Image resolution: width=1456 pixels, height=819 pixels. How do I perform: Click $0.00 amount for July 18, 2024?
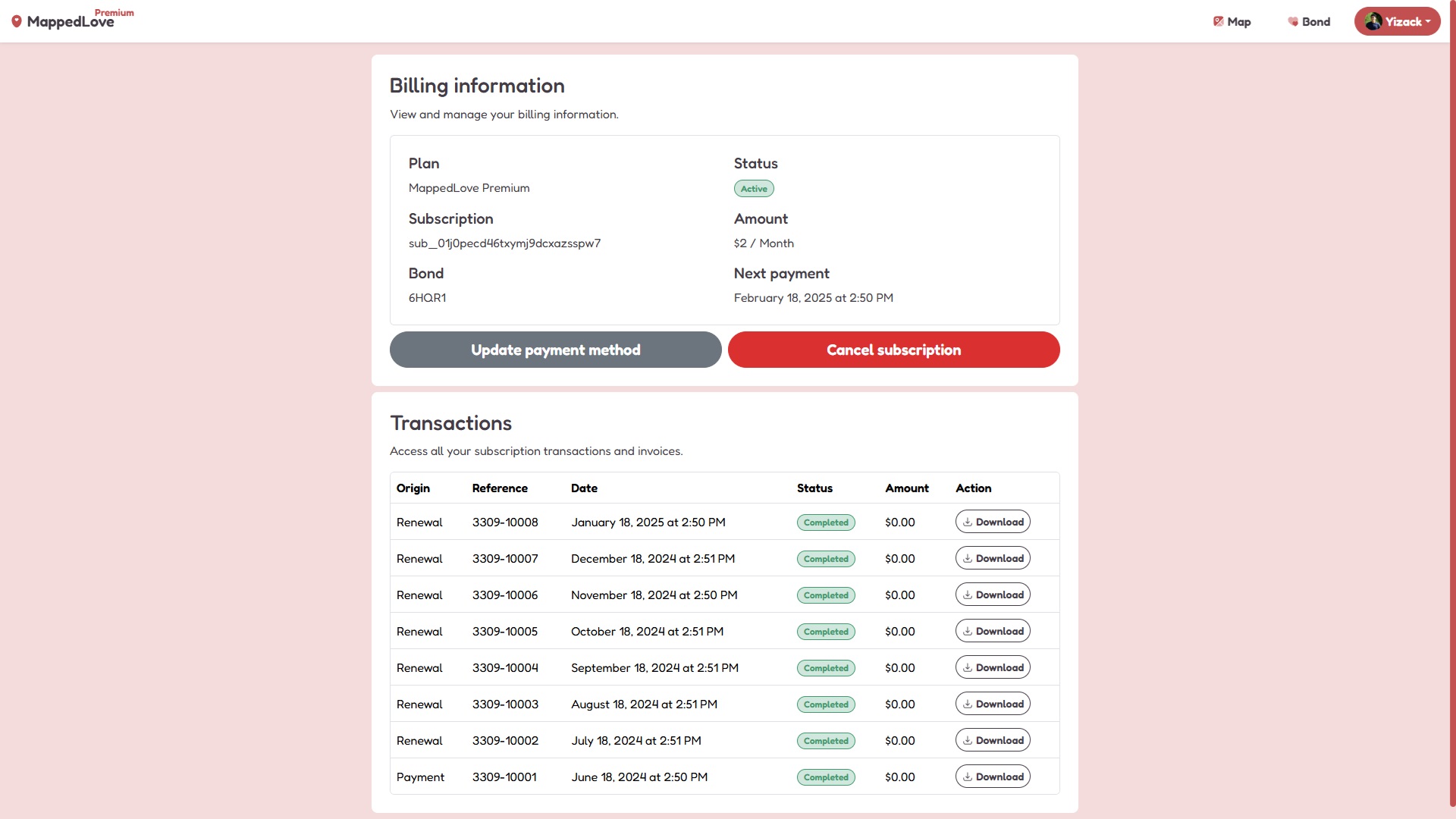point(900,741)
